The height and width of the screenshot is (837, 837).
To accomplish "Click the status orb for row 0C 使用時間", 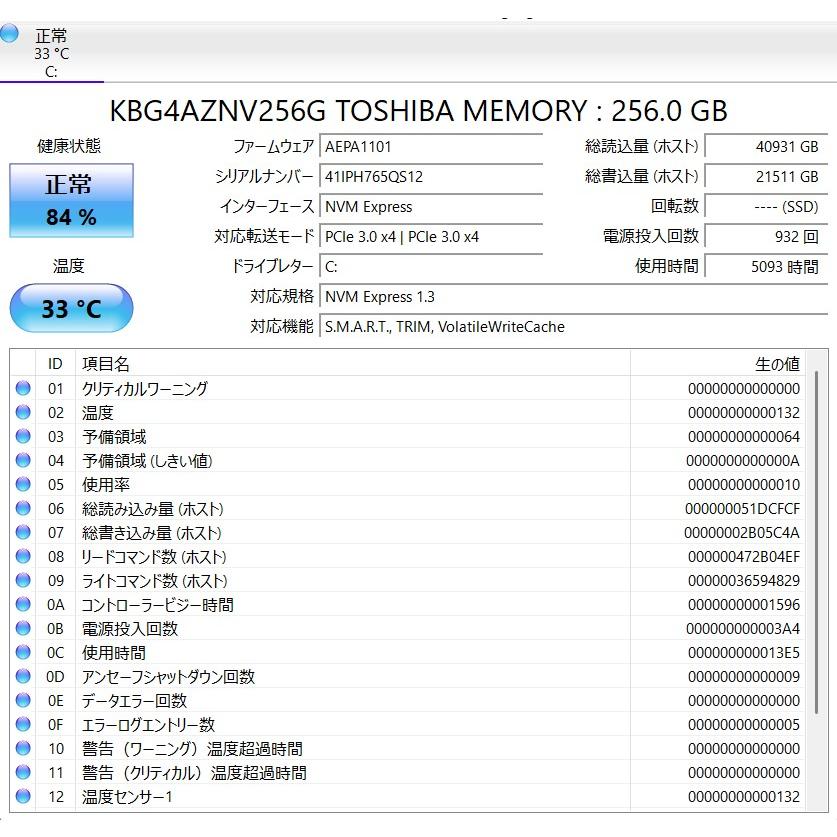I will click(x=23, y=652).
